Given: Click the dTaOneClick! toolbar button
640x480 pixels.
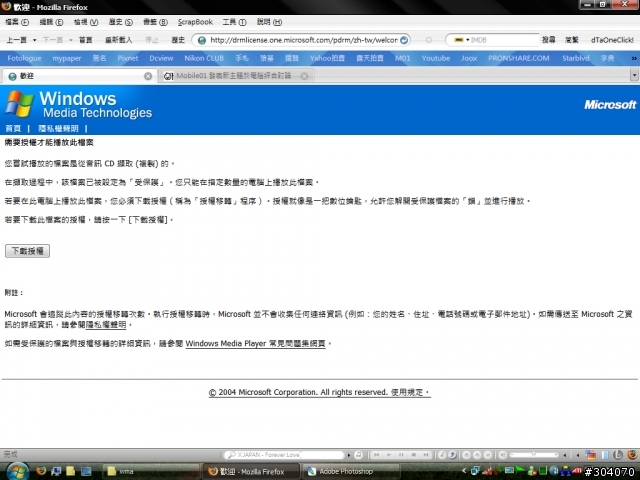Looking at the screenshot, I should tap(612, 40).
